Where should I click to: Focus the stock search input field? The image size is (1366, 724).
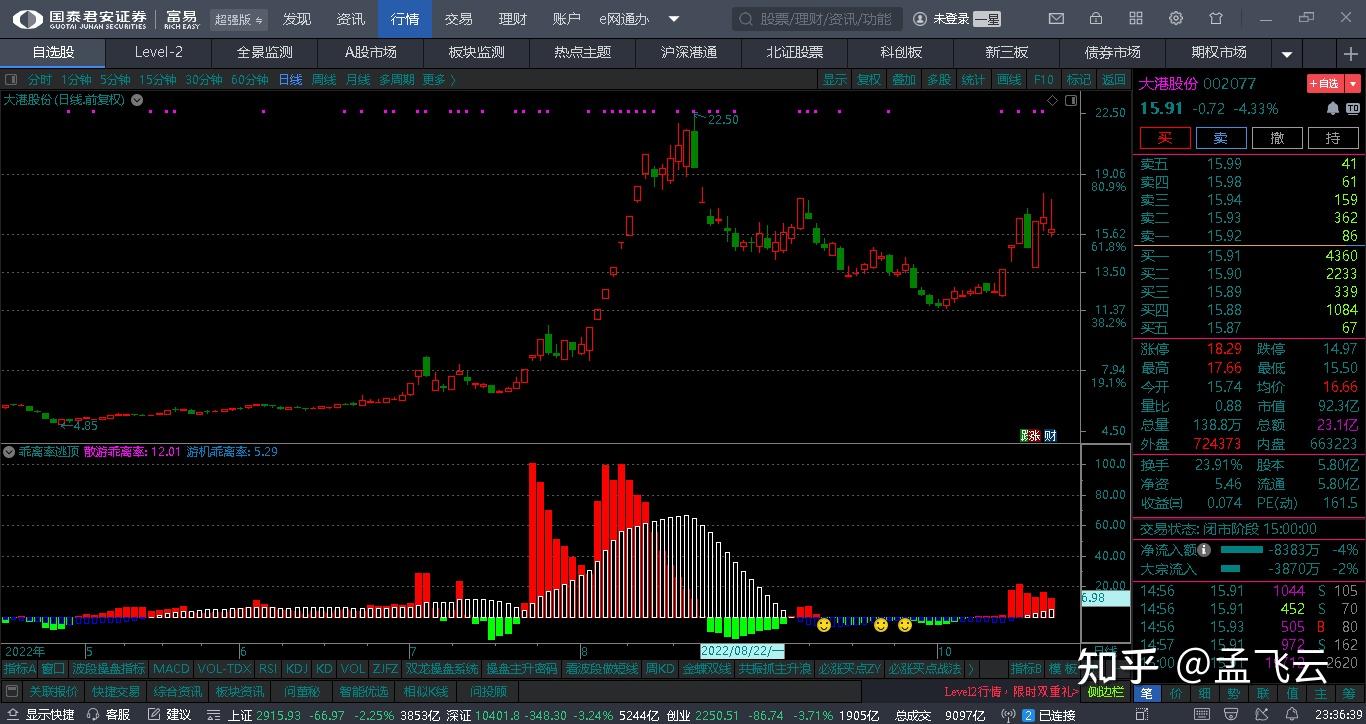point(817,19)
